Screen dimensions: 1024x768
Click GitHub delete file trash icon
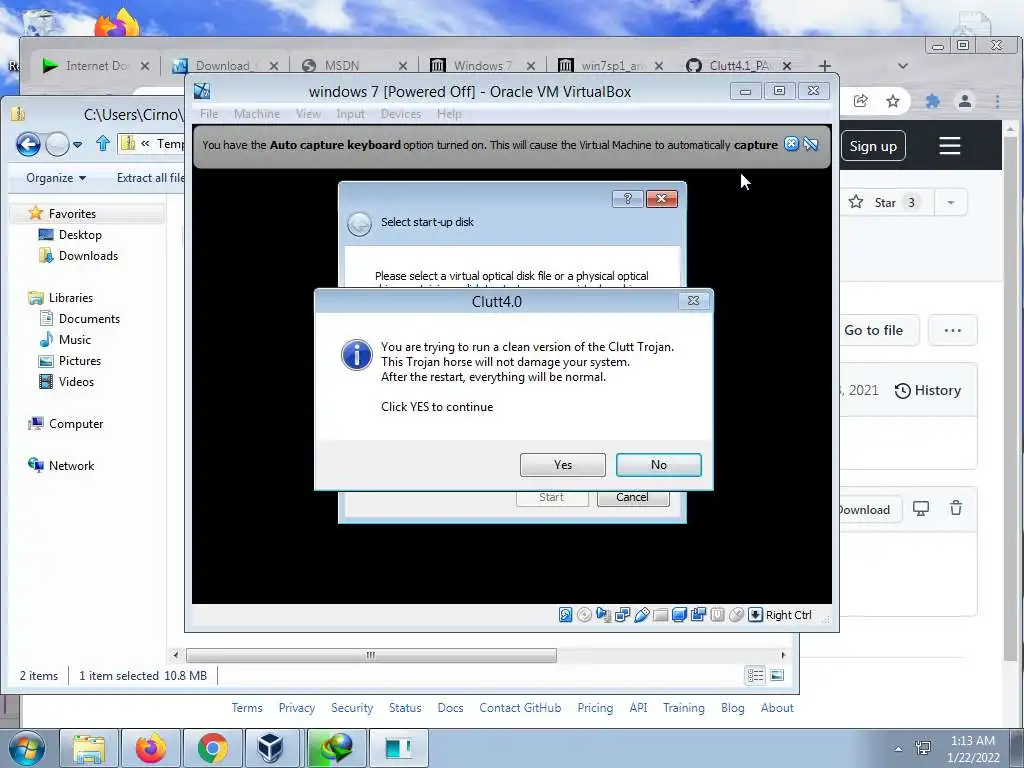(x=955, y=508)
